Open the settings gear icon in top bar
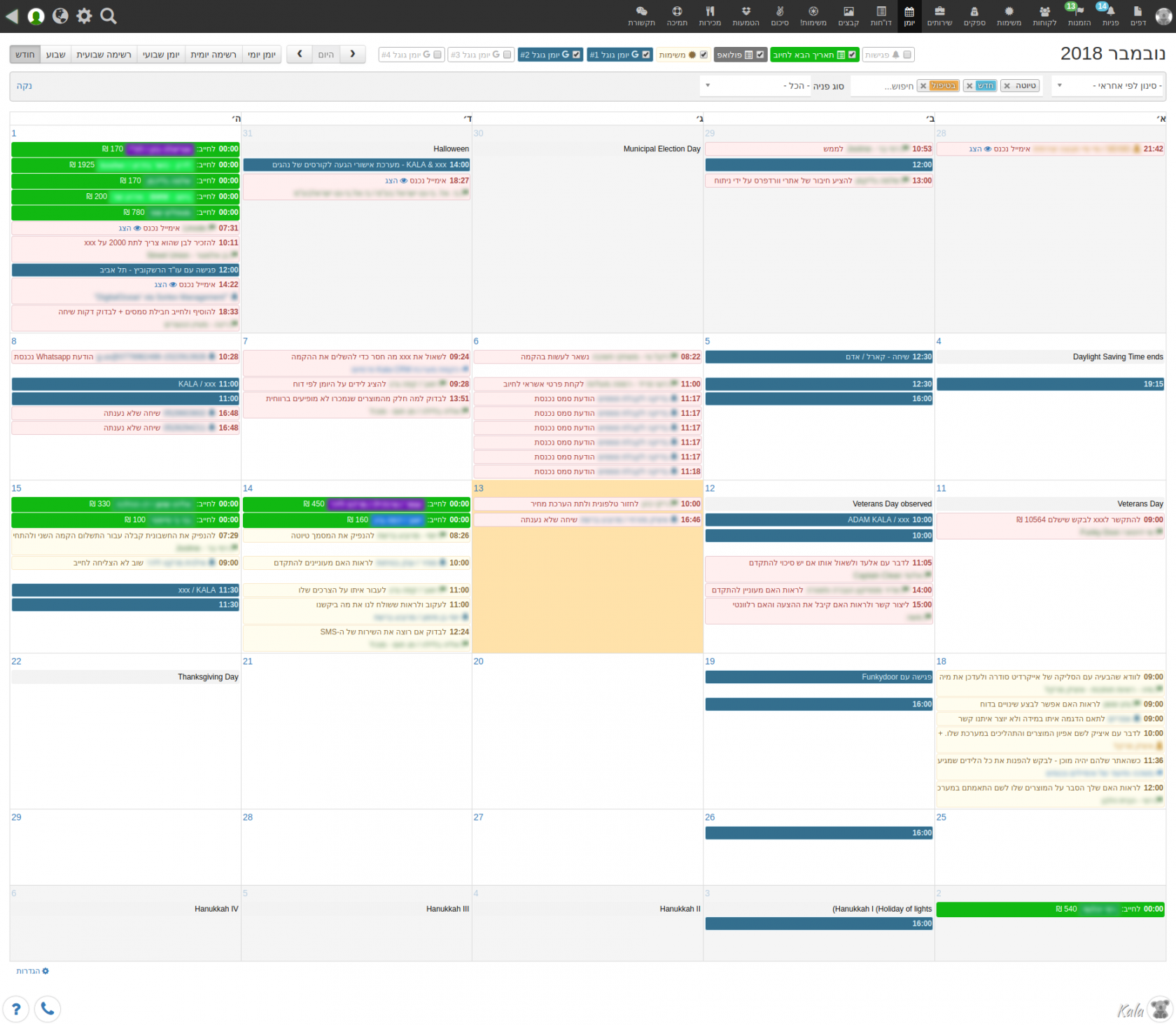This screenshot has height=1025, width=1176. pos(84,16)
